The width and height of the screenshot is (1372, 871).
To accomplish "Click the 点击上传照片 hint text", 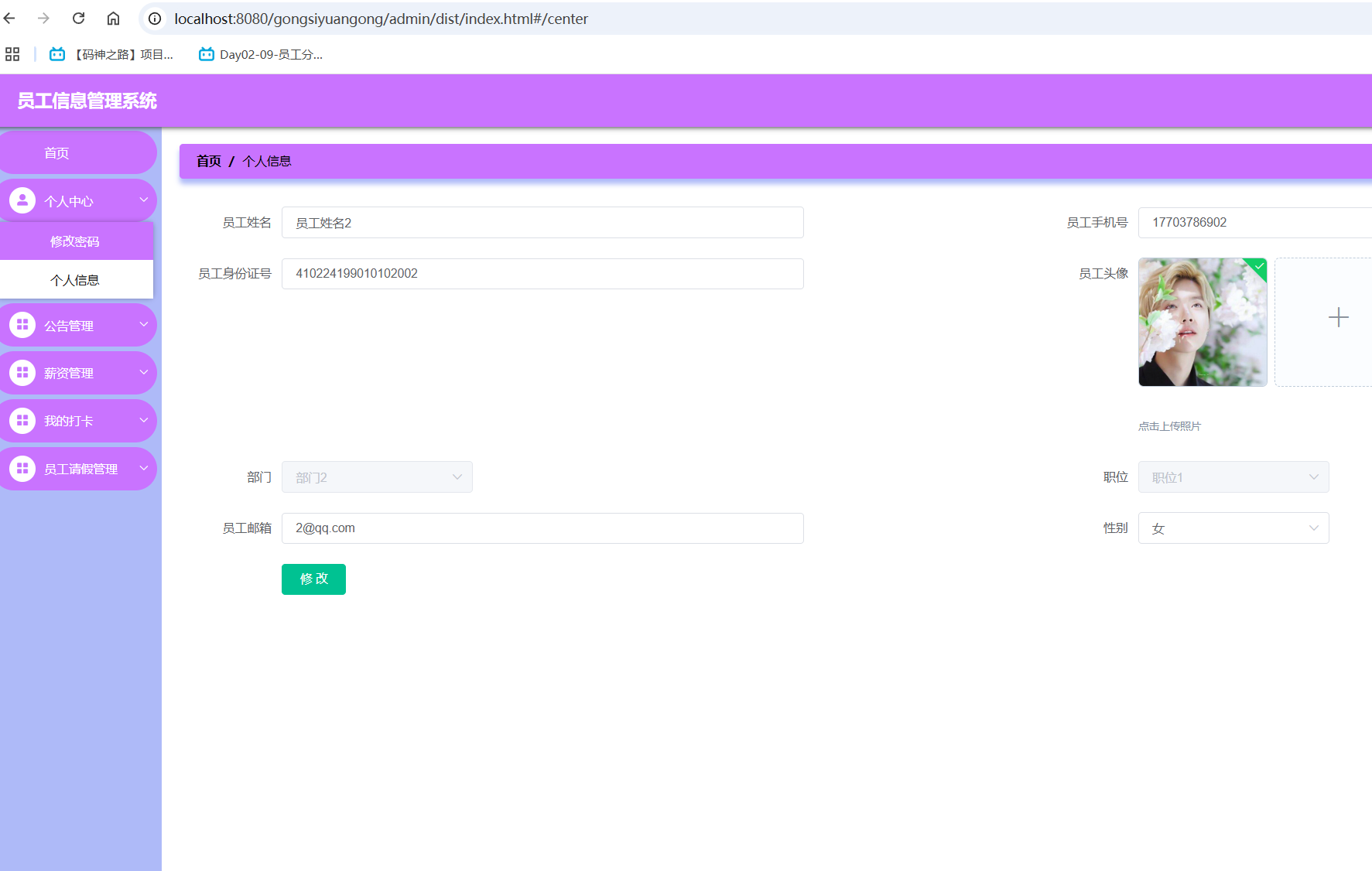I will tap(1169, 426).
